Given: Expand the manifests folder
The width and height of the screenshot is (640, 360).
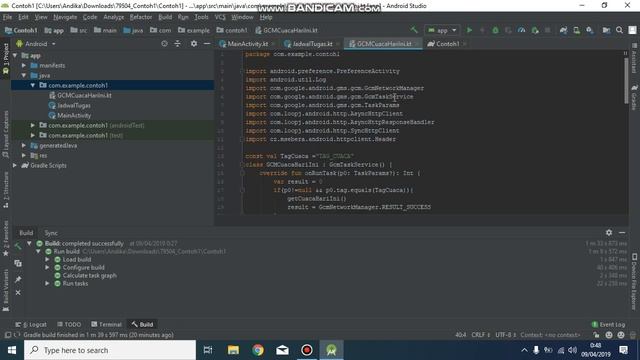Looking at the screenshot, I should tap(24, 65).
